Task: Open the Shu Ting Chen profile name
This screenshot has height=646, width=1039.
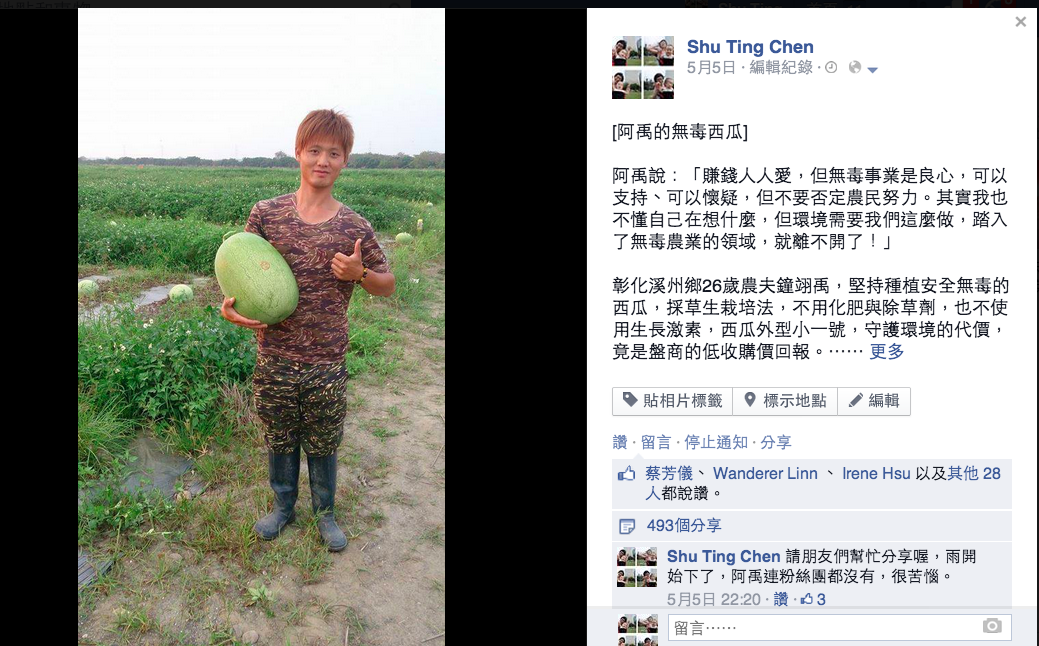Action: coord(750,46)
